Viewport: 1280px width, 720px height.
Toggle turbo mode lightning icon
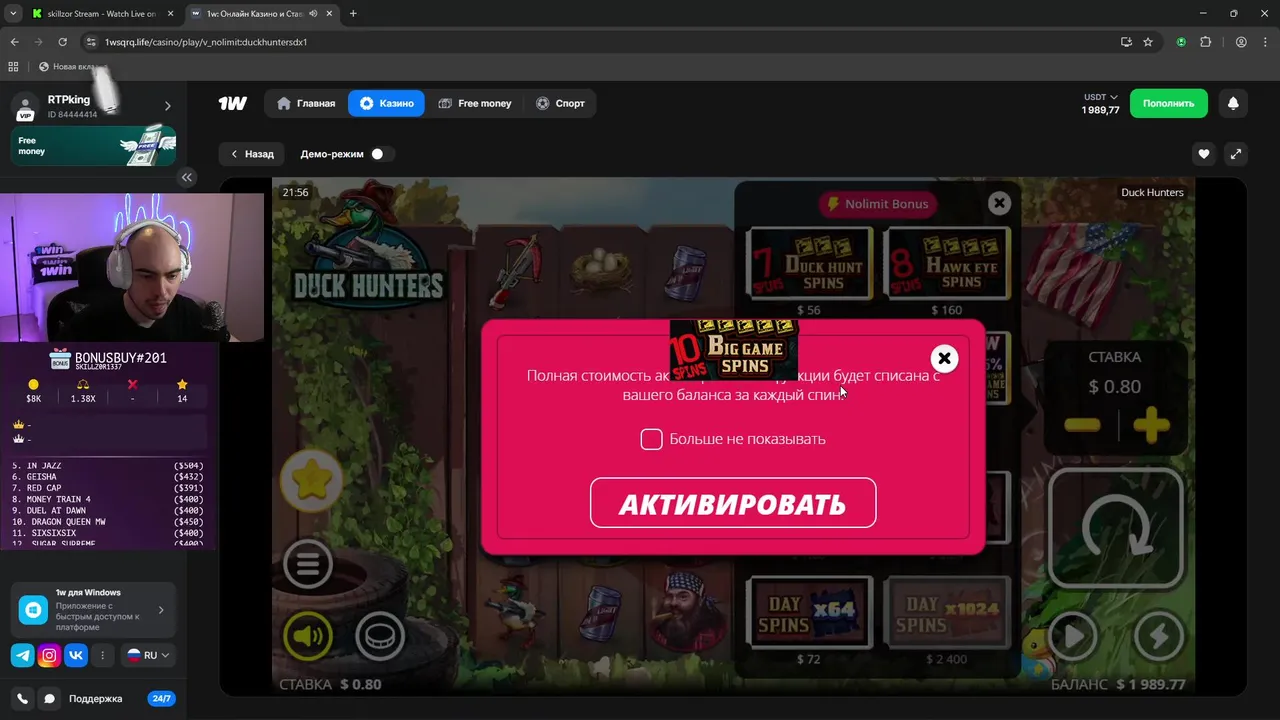[x=1158, y=637]
